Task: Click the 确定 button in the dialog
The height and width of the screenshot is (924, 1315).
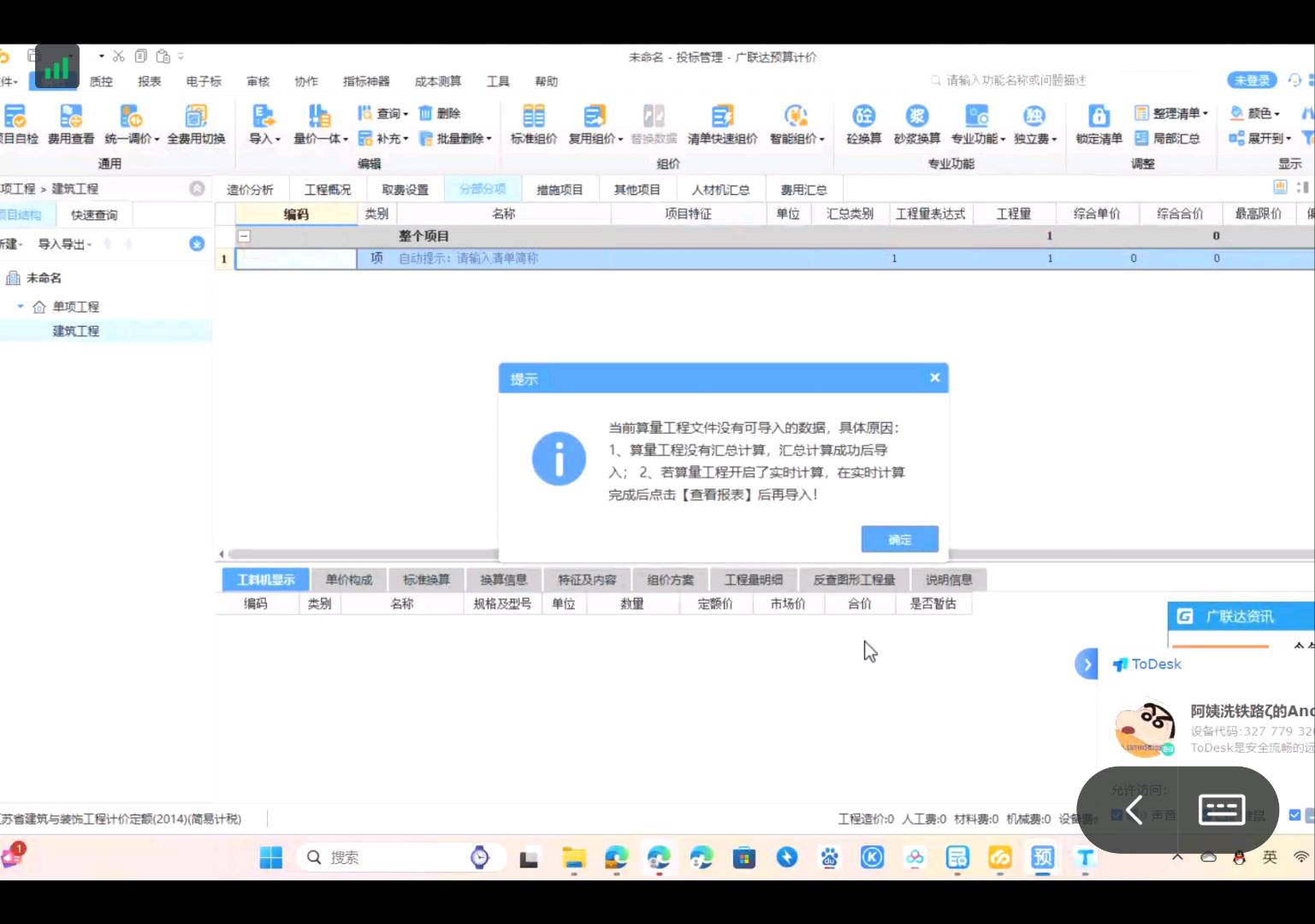Action: point(900,539)
